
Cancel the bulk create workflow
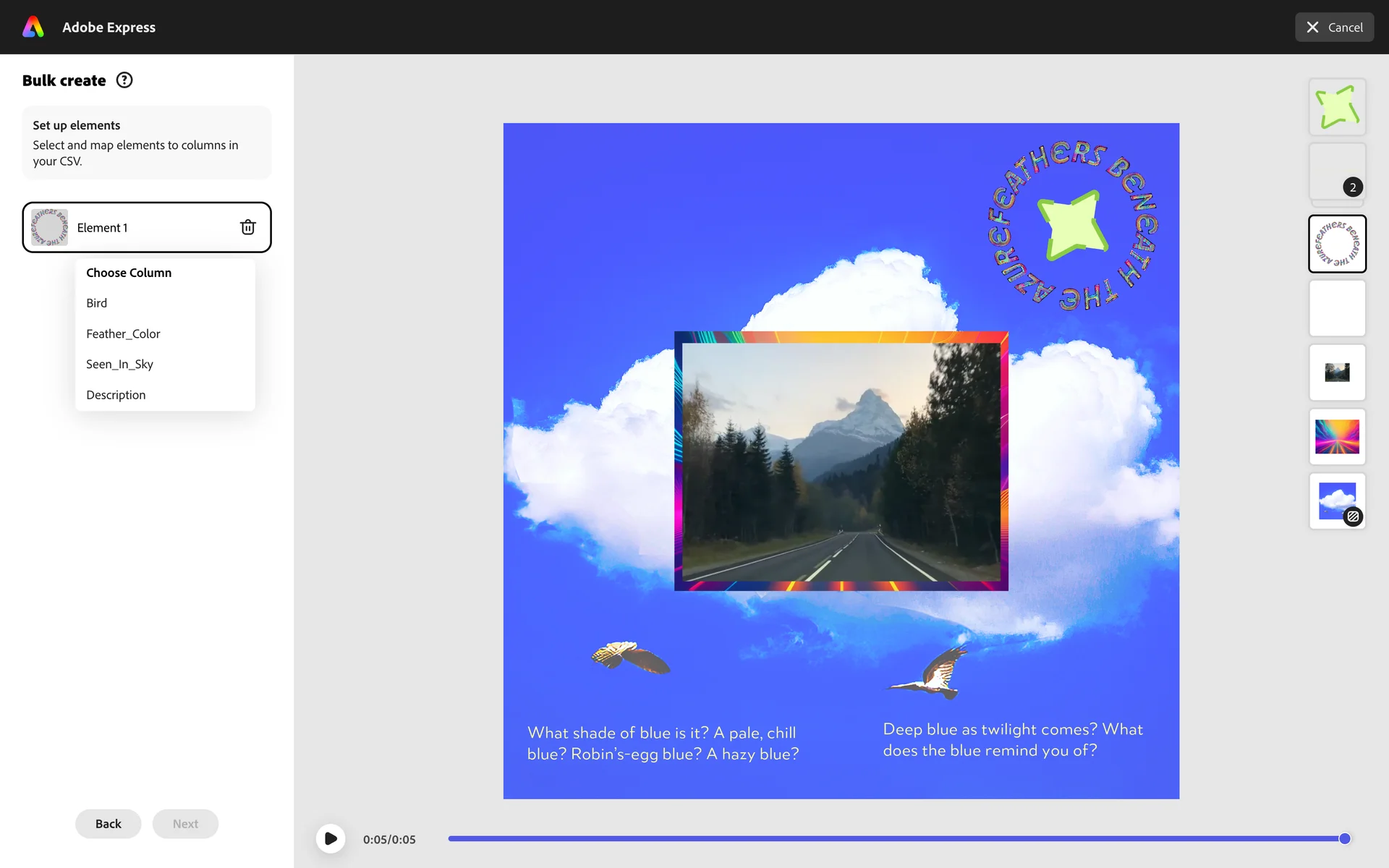(1334, 27)
